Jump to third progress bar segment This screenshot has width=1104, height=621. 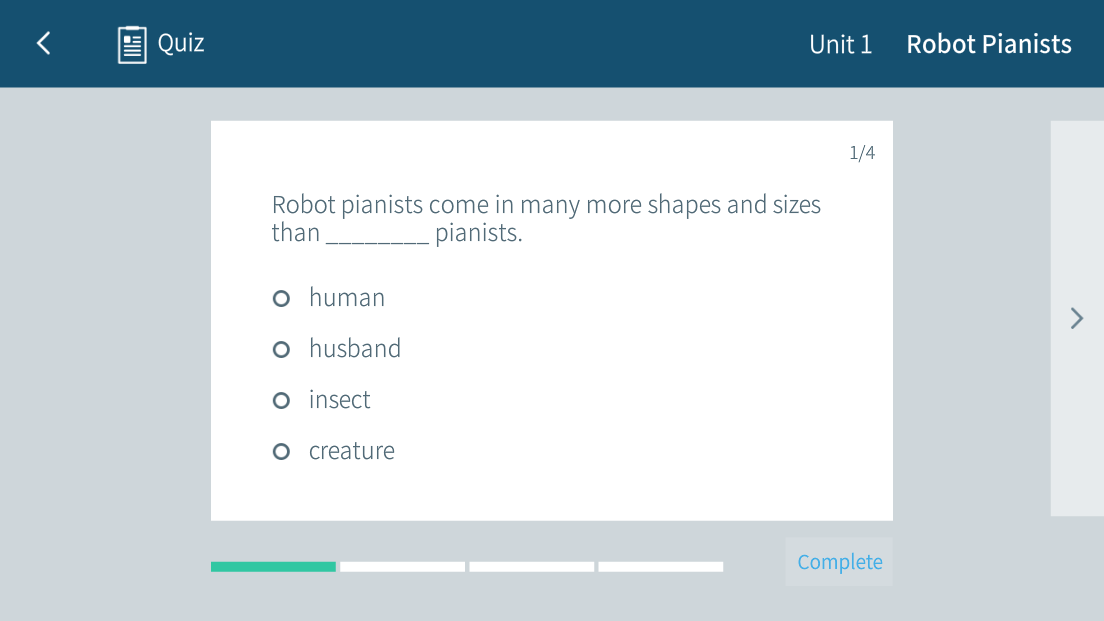pos(532,567)
